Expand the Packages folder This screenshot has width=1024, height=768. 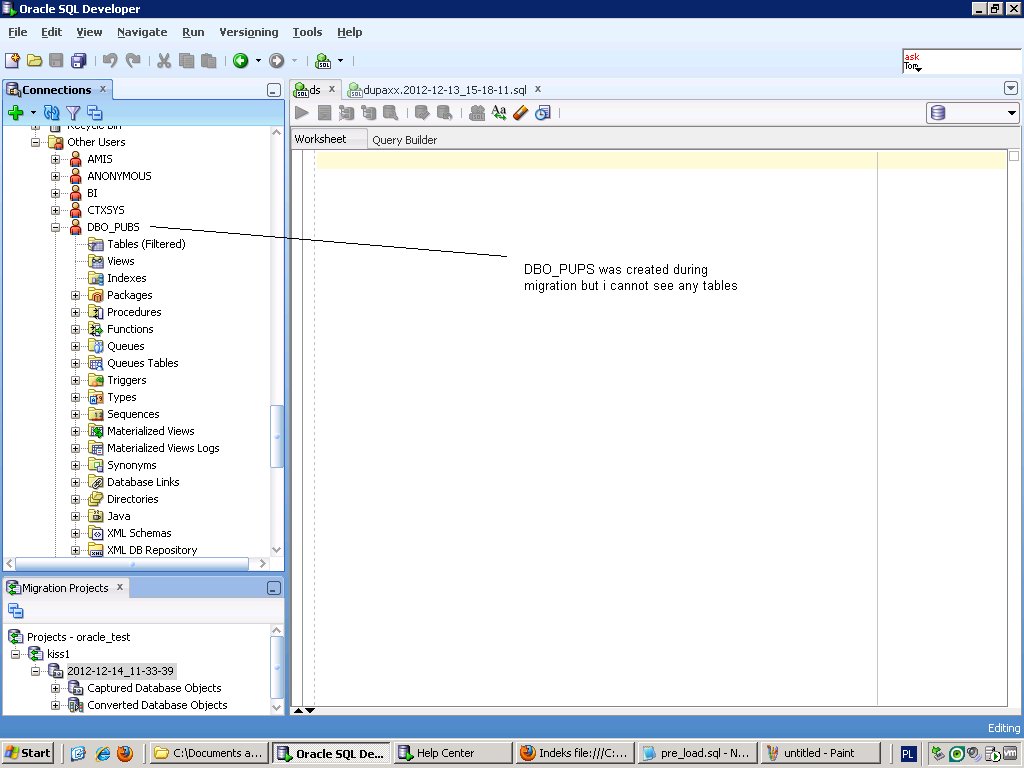pyautogui.click(x=76, y=295)
